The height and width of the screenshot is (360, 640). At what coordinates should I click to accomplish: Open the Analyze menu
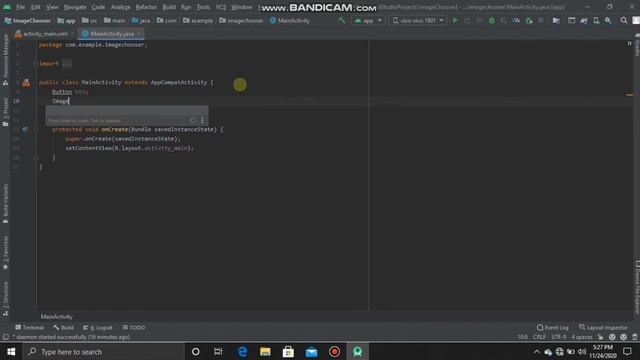click(120, 7)
